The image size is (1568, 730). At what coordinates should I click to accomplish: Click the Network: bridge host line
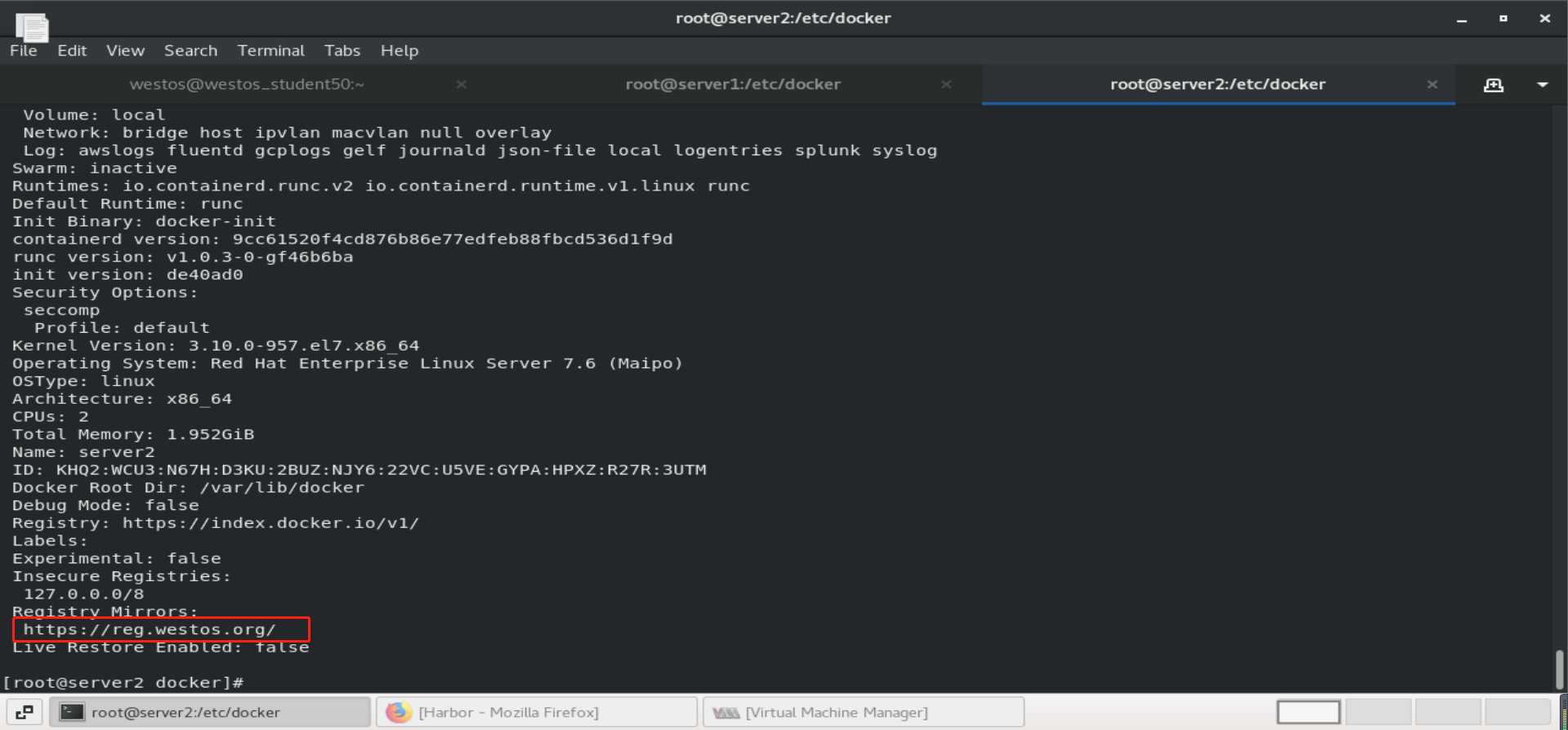pyautogui.click(x=287, y=132)
